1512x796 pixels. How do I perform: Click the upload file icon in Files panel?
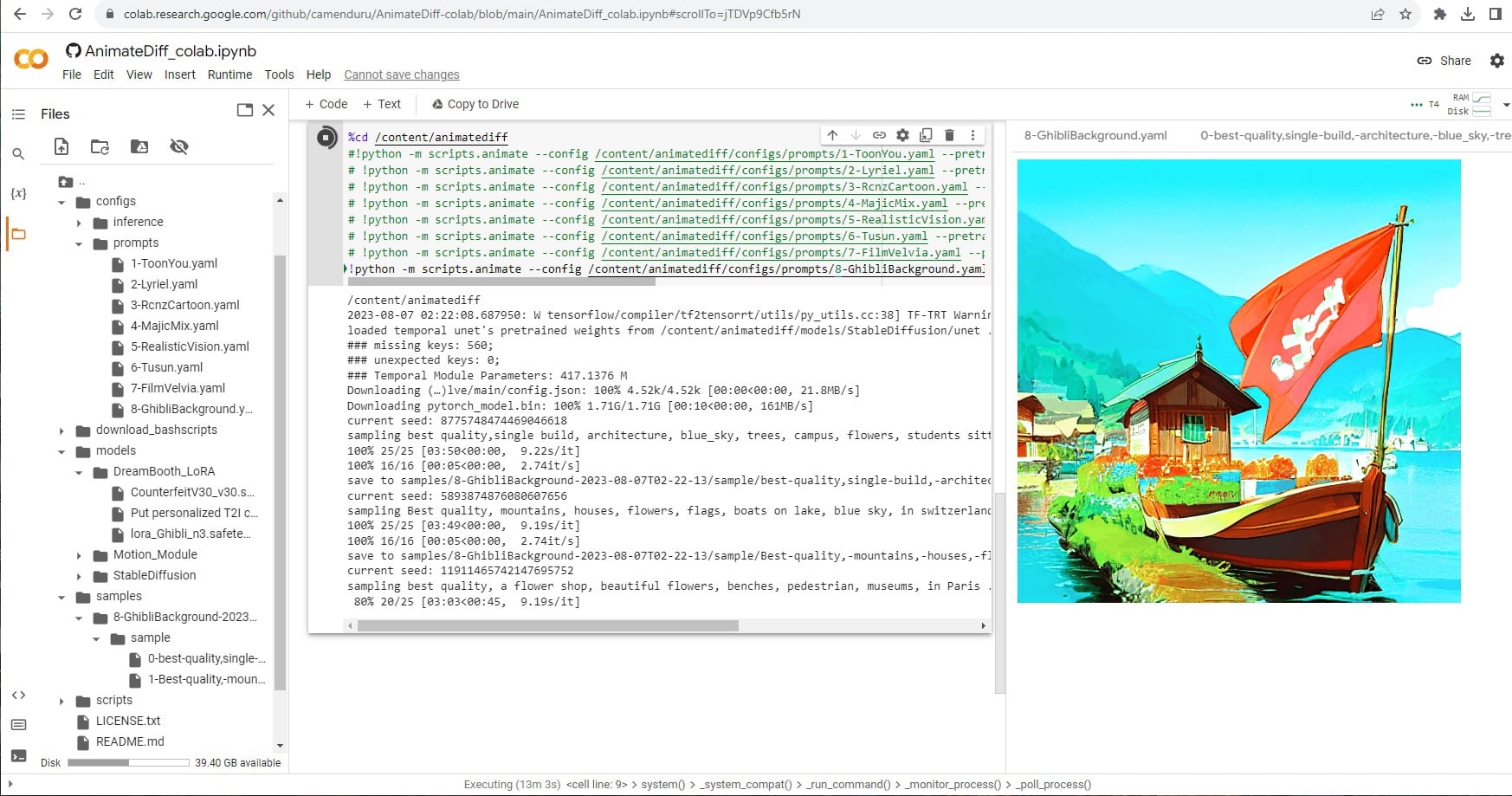click(61, 146)
